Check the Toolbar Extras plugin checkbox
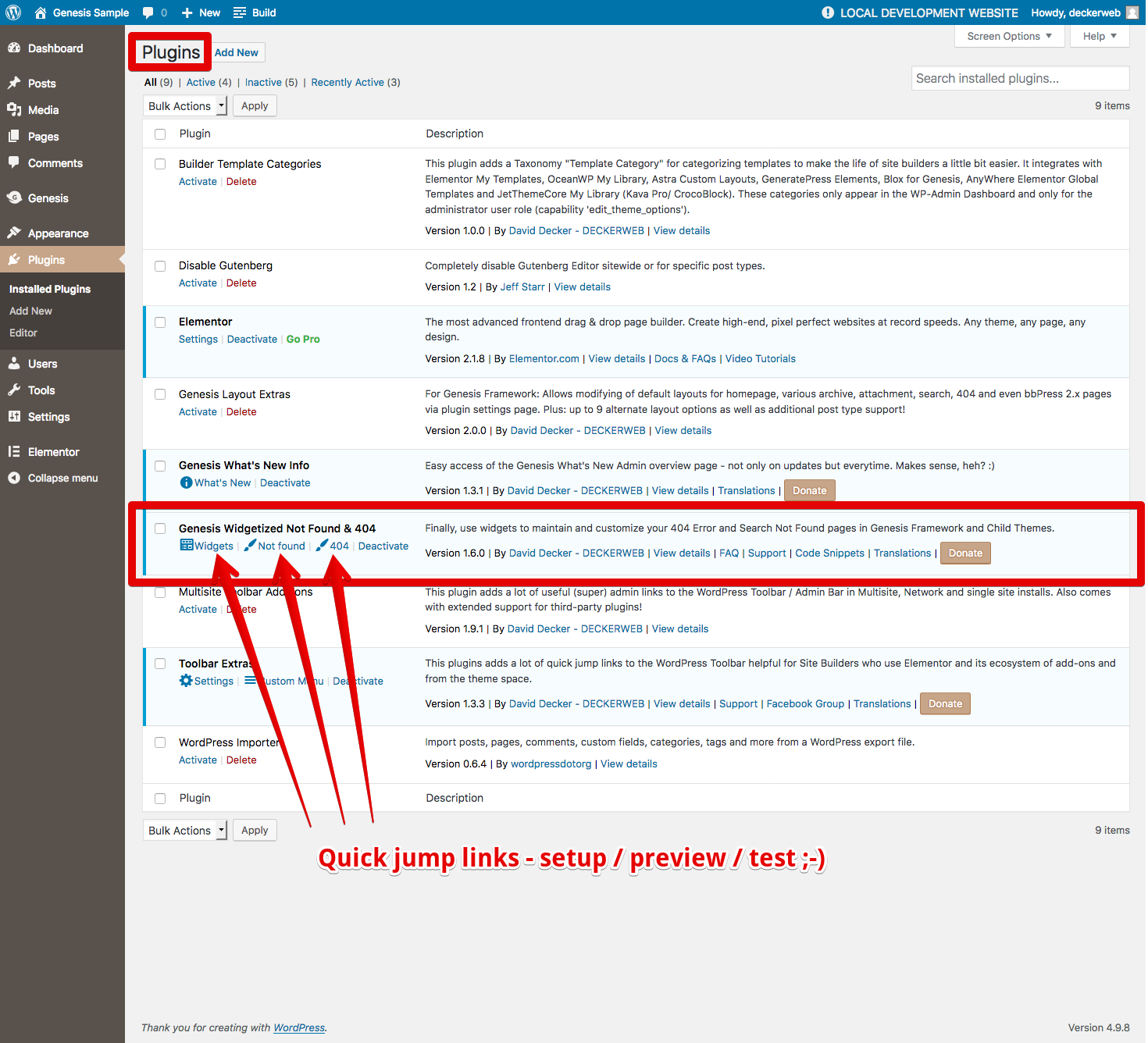 (160, 664)
